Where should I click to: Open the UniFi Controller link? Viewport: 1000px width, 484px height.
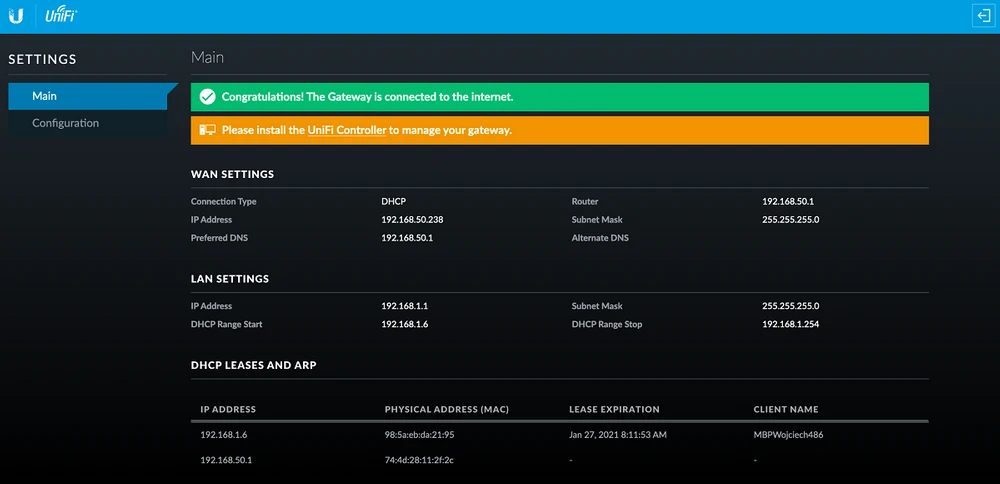coord(346,130)
